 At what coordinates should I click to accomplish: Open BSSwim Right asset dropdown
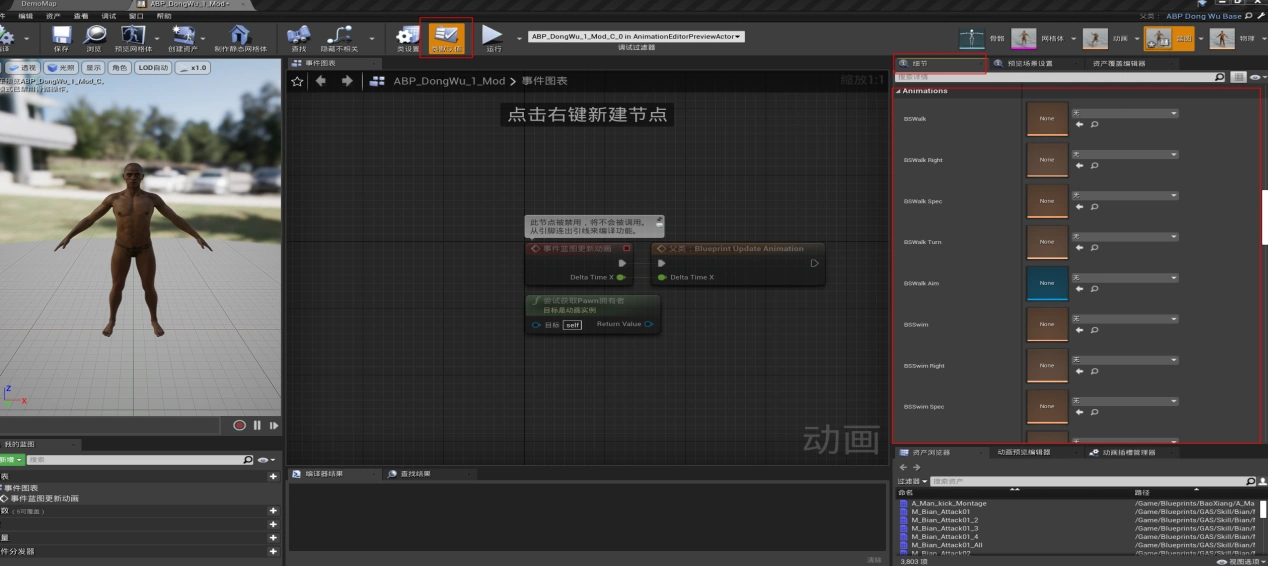[x=1125, y=361]
